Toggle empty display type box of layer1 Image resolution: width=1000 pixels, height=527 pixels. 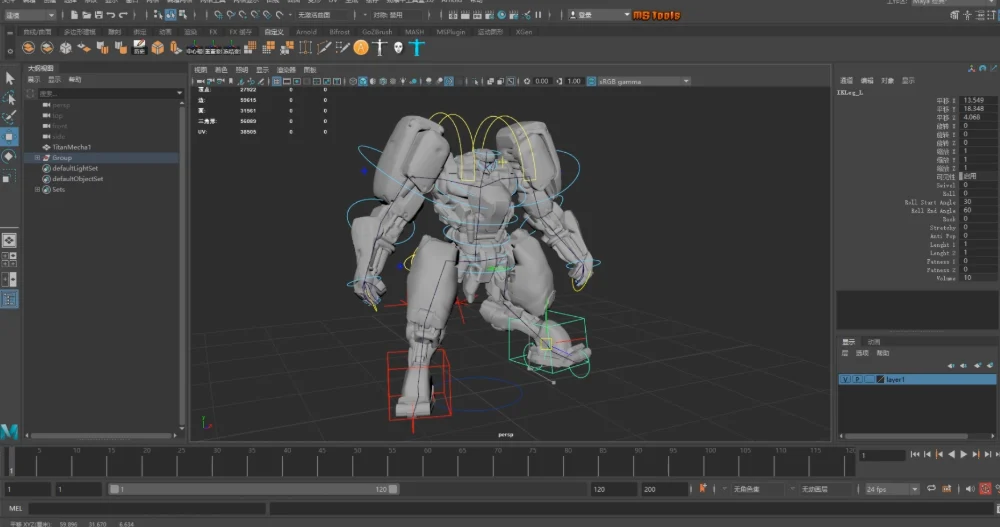[869, 380]
